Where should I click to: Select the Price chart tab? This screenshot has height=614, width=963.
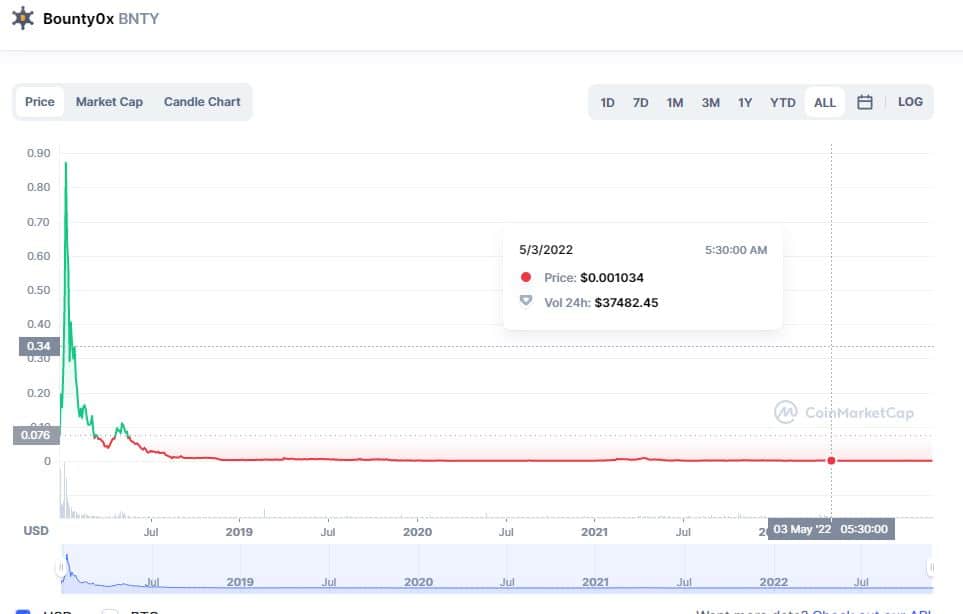[40, 102]
